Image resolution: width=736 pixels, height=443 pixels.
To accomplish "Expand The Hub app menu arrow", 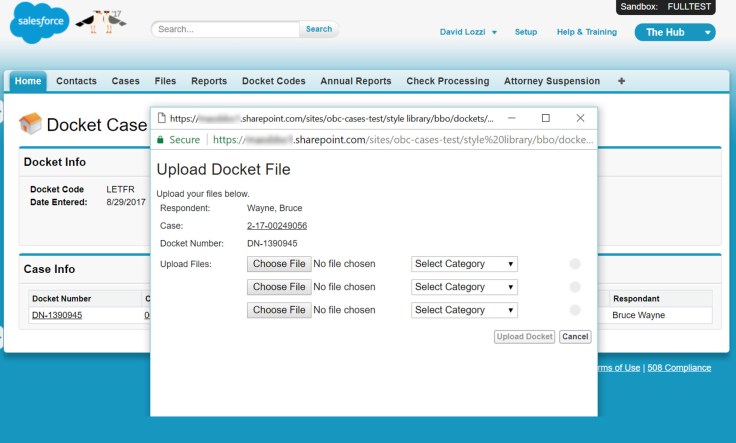I will 707,32.
